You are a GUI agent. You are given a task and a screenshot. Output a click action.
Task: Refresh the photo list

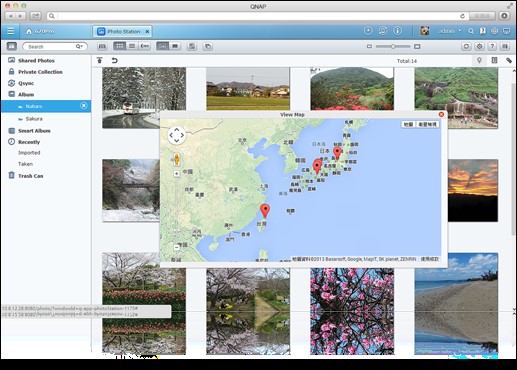466,46
